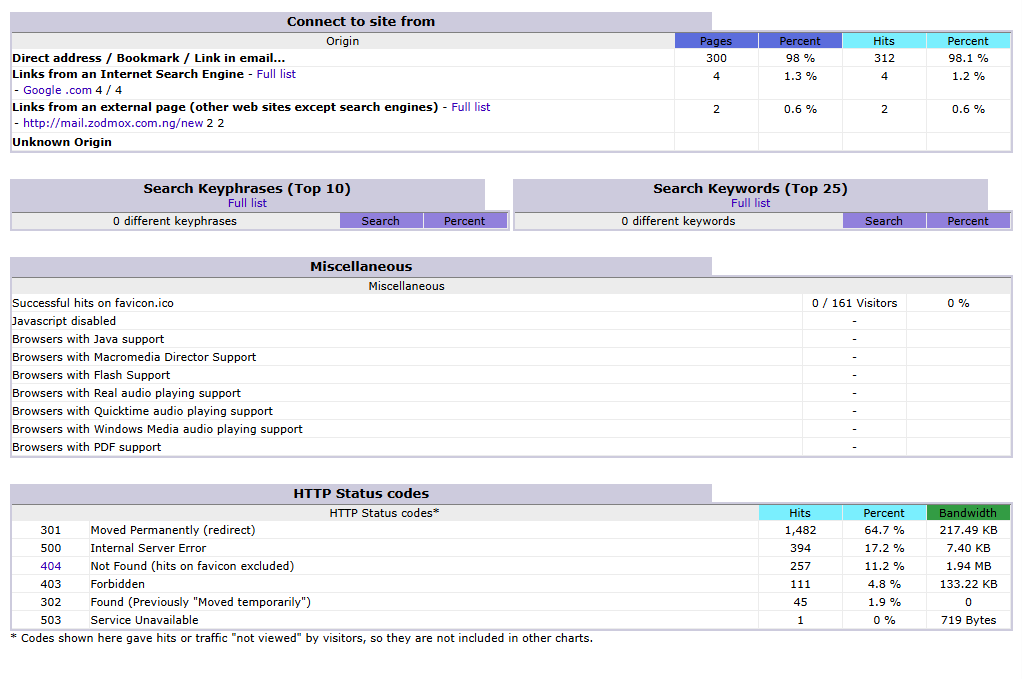Select the Internal Server Error row text
Screen dimensions: 1022x679
point(148,548)
